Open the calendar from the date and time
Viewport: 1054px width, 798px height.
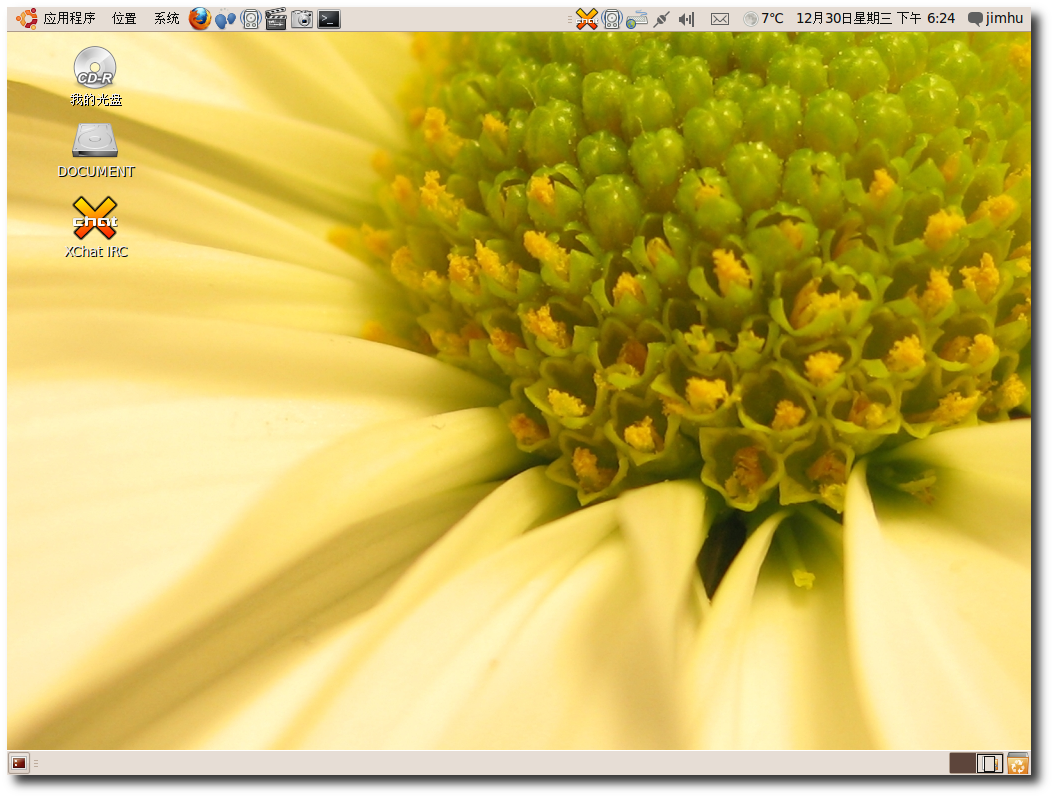[x=875, y=18]
